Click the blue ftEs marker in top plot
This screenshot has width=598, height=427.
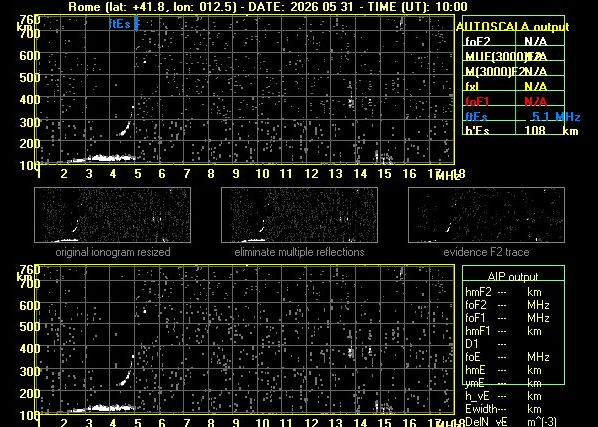[x=124, y=24]
